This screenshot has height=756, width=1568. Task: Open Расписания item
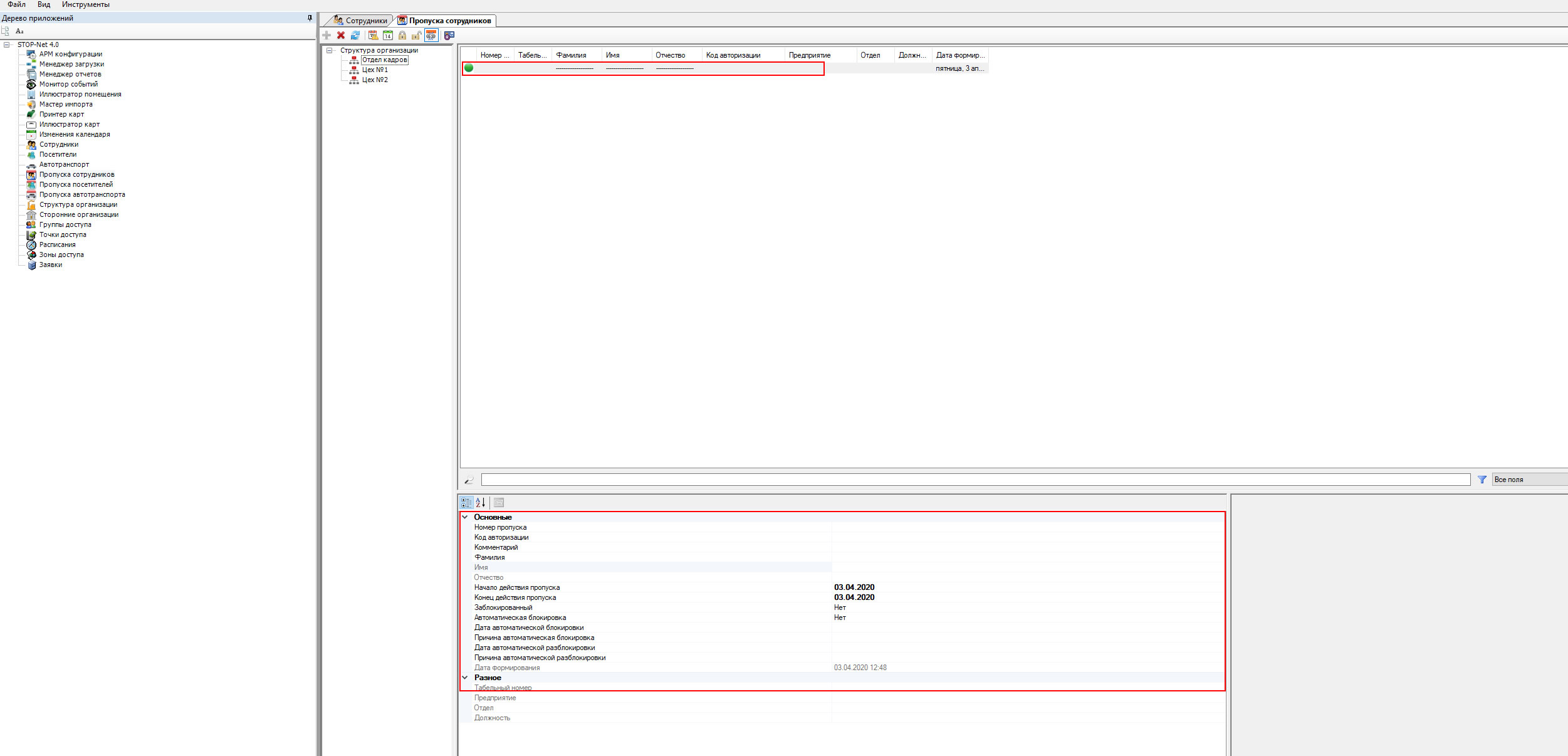coord(57,244)
